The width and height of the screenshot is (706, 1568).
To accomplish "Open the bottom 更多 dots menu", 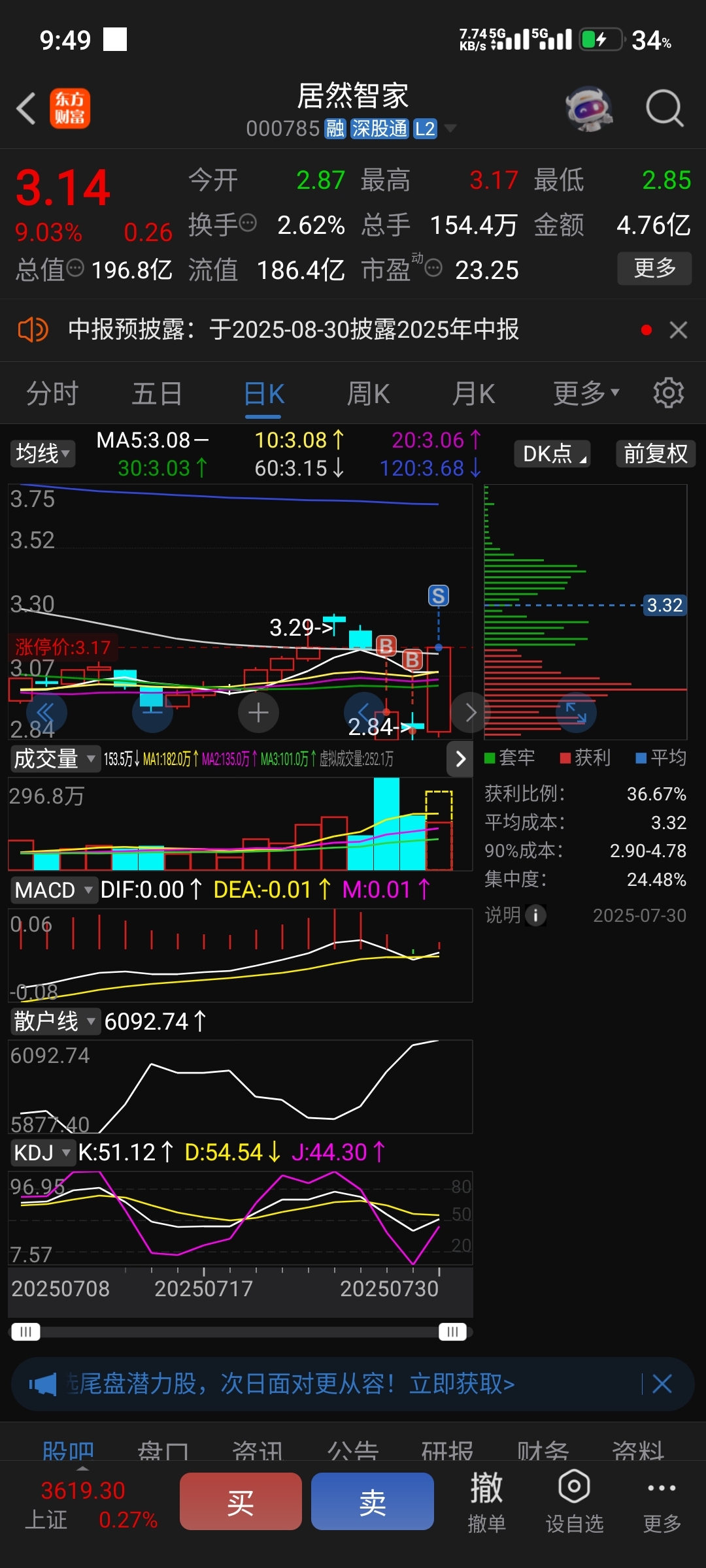I will point(662,1501).
